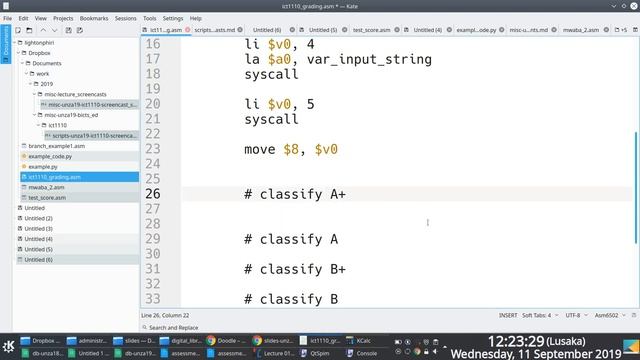Switch to the Dropbox taskbar window
640x360 pixels.
(40, 340)
